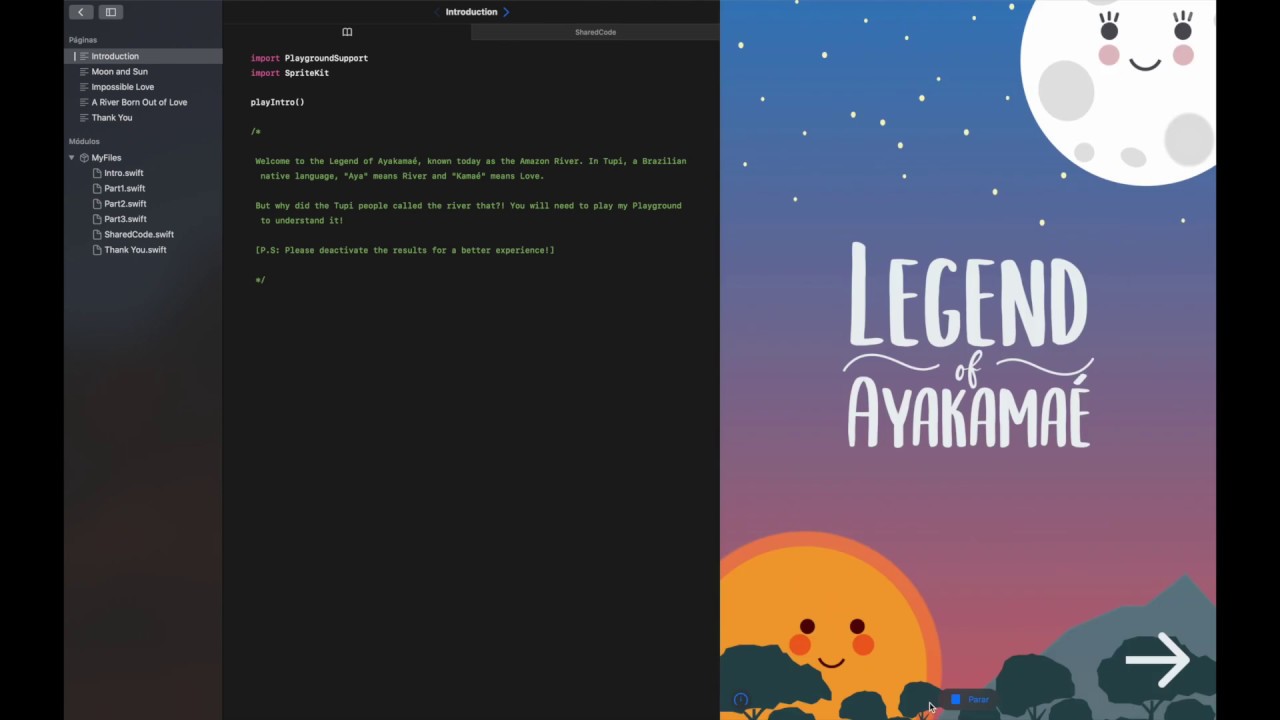The image size is (1280, 720).
Task: Open Thank You.swift file
Action: tap(144, 250)
